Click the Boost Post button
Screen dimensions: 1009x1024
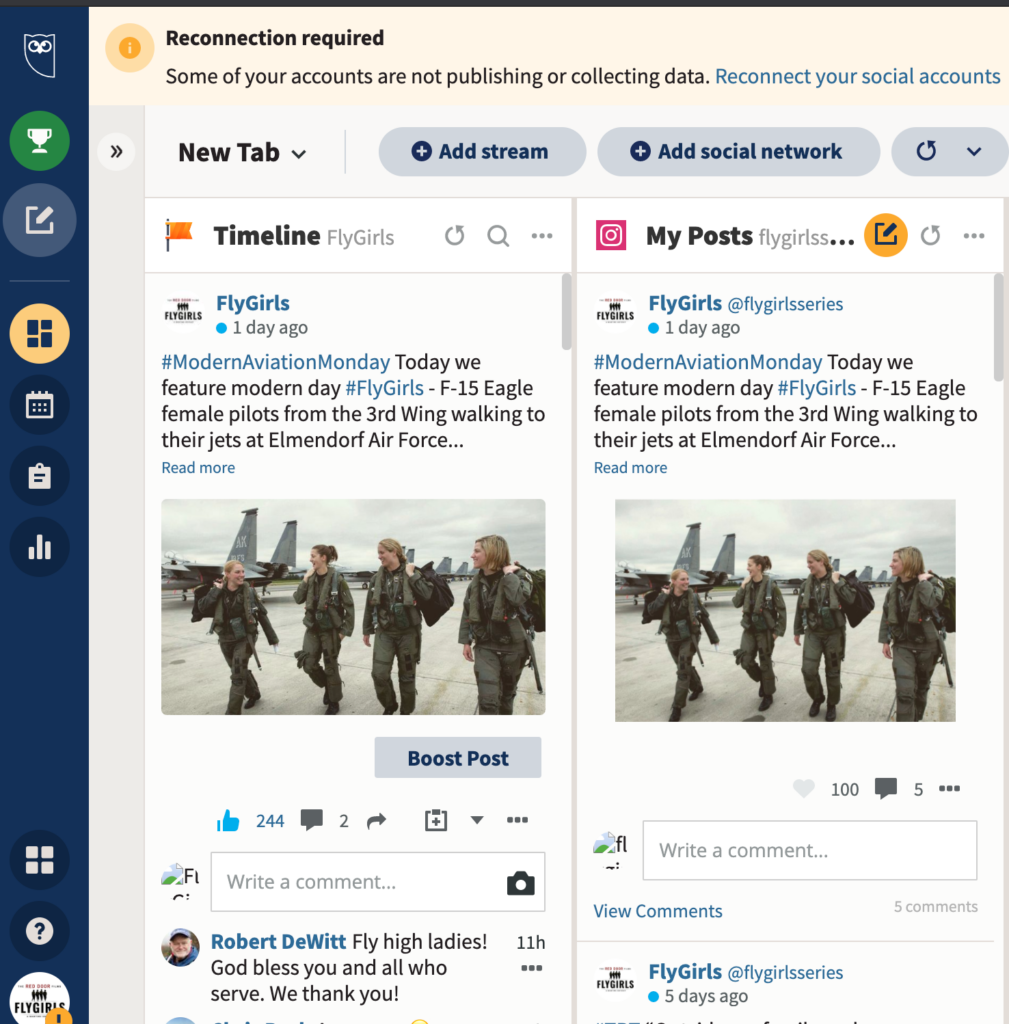tap(458, 758)
